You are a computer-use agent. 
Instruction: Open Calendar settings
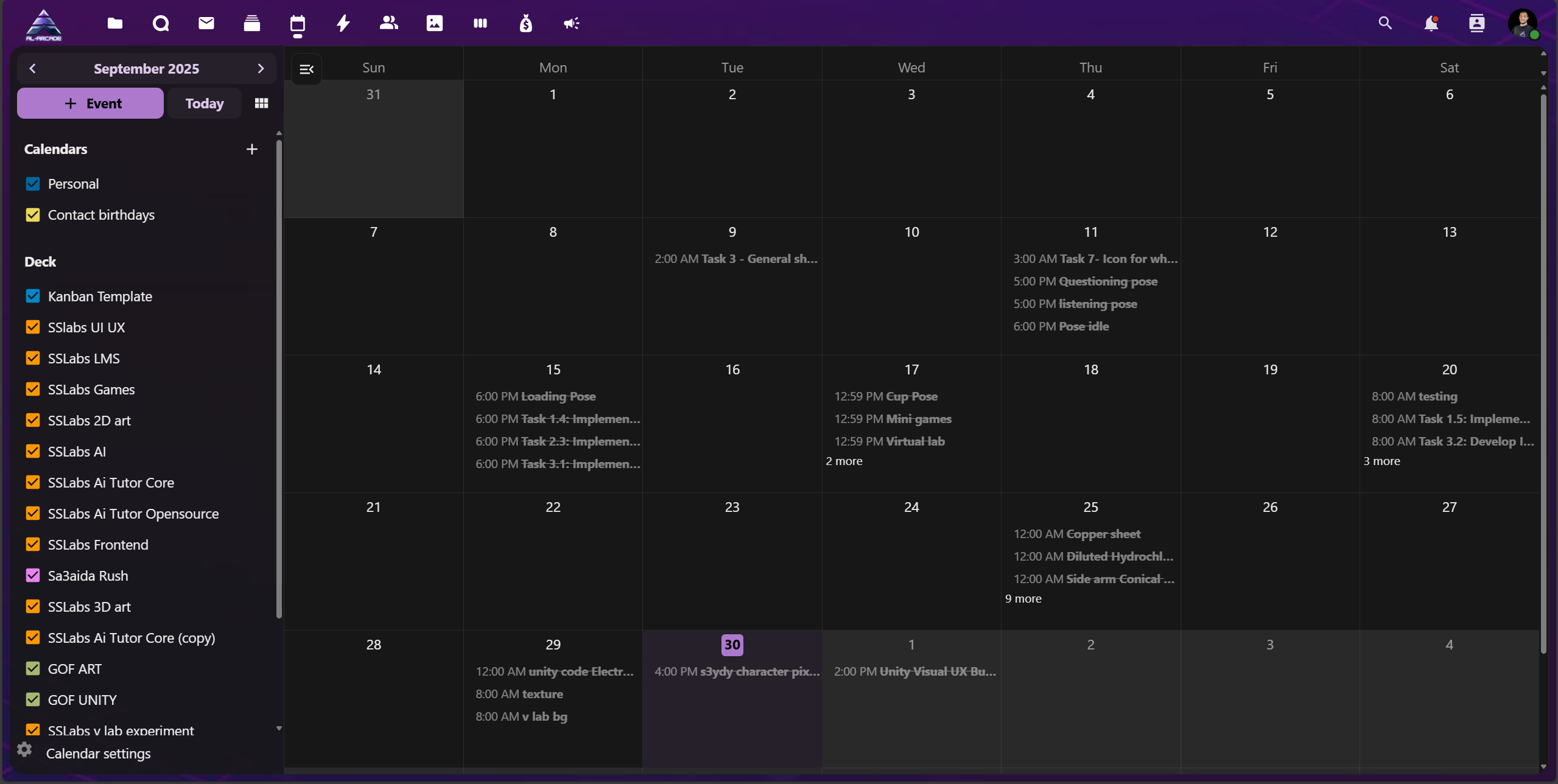[97, 754]
